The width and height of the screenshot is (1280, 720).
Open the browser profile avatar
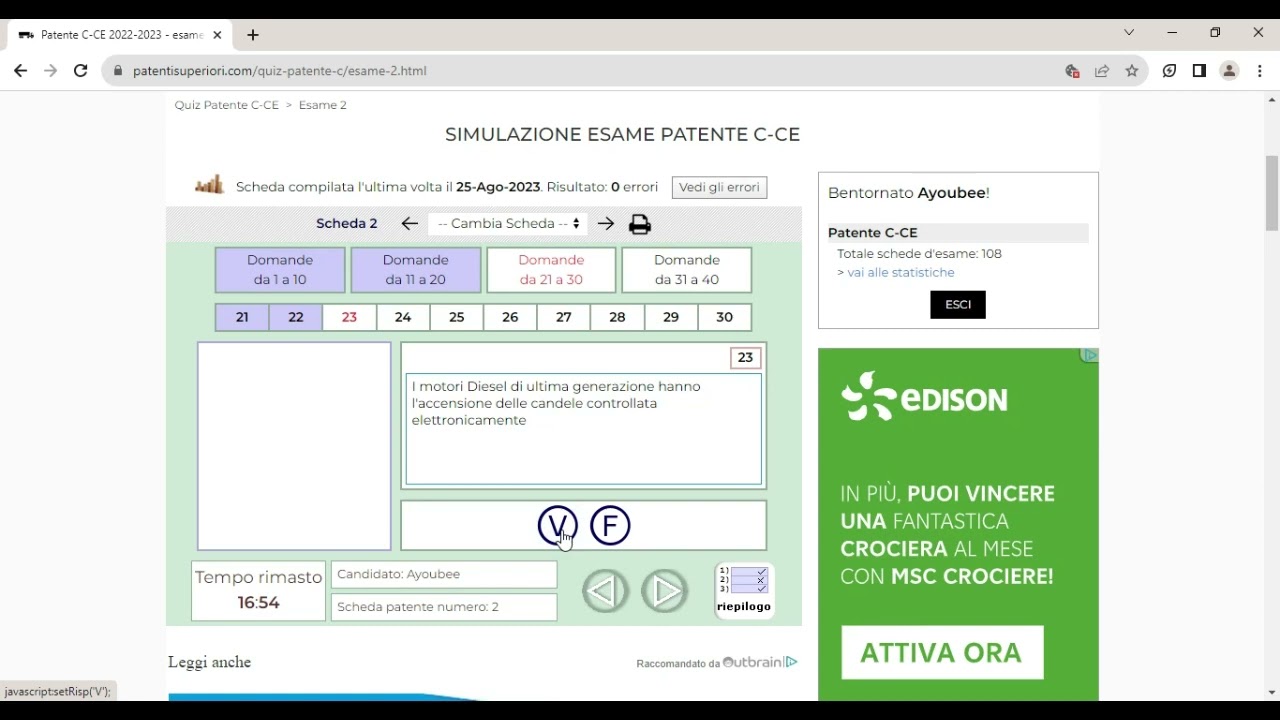point(1230,71)
